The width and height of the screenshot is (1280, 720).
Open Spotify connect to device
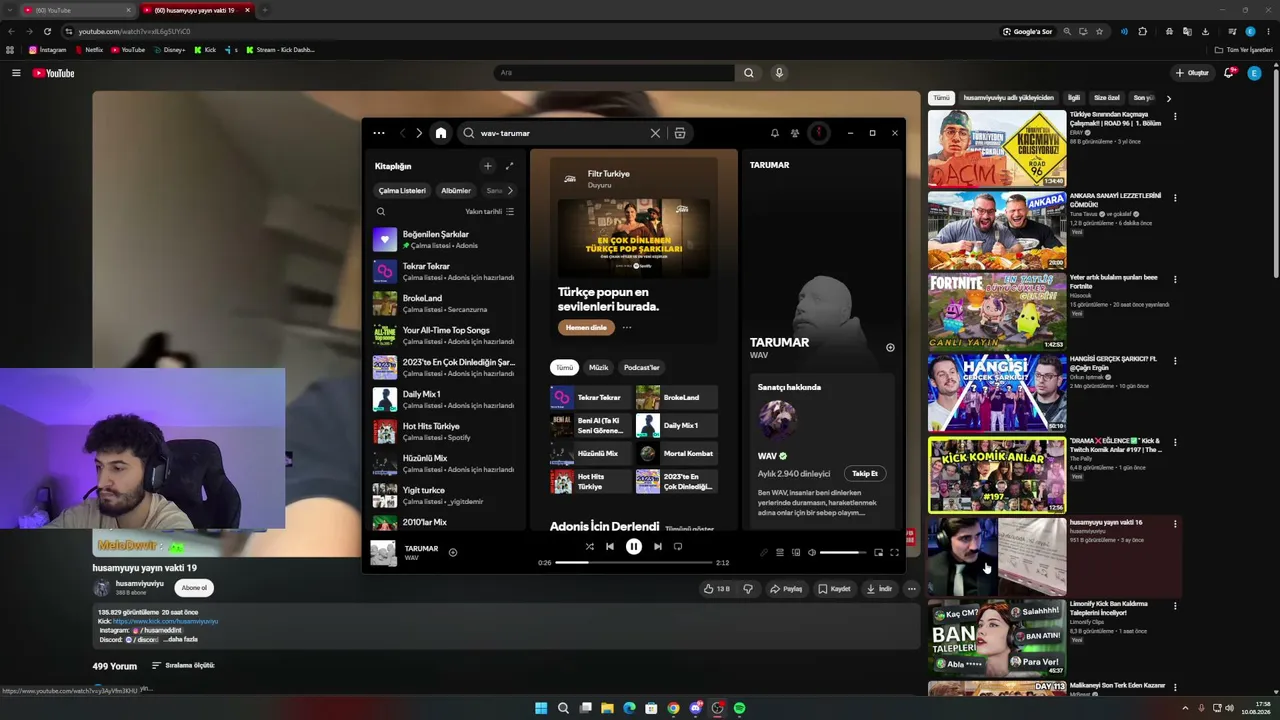click(796, 552)
